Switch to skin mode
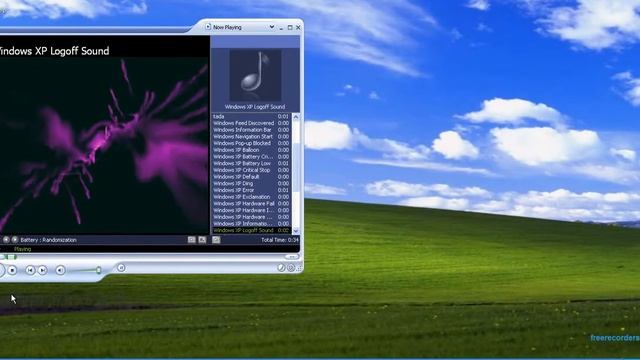 (291, 268)
